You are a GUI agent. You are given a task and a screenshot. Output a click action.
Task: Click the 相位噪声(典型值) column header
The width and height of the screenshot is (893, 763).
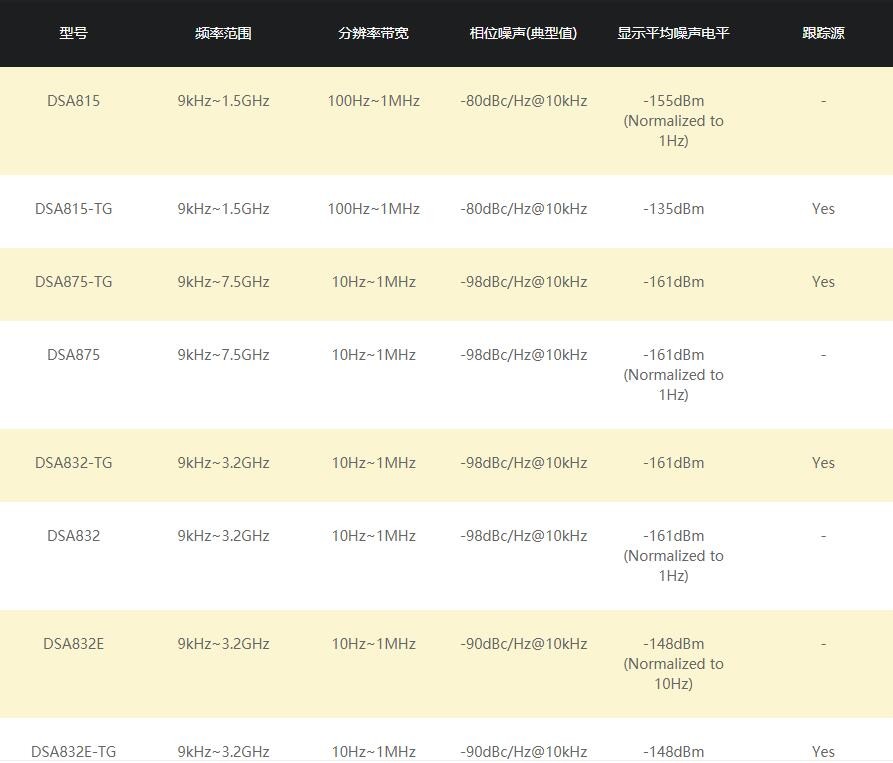(x=523, y=33)
